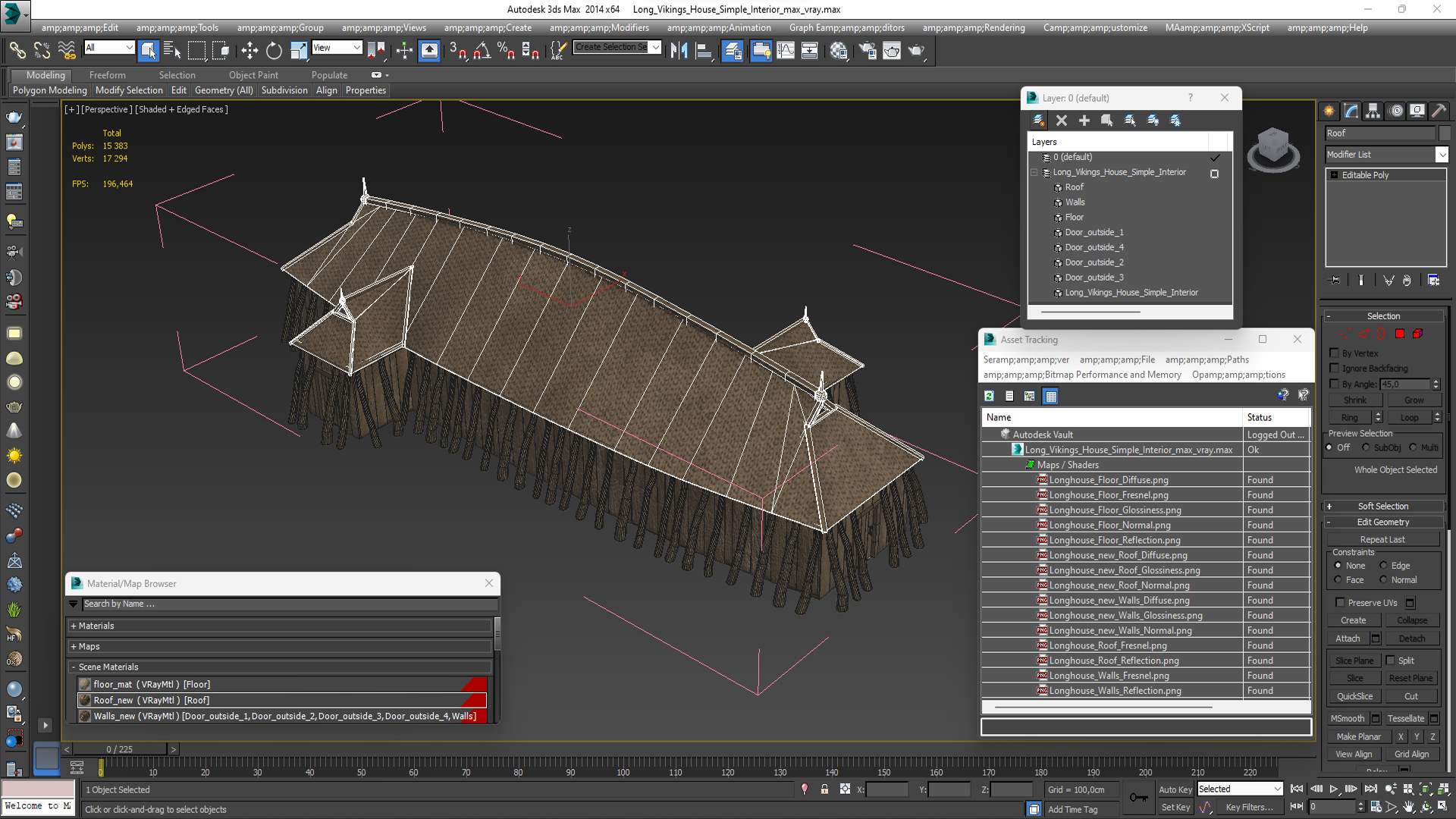Switch Asset Tracking to table view
This screenshot has width=1456, height=819.
click(x=1050, y=396)
